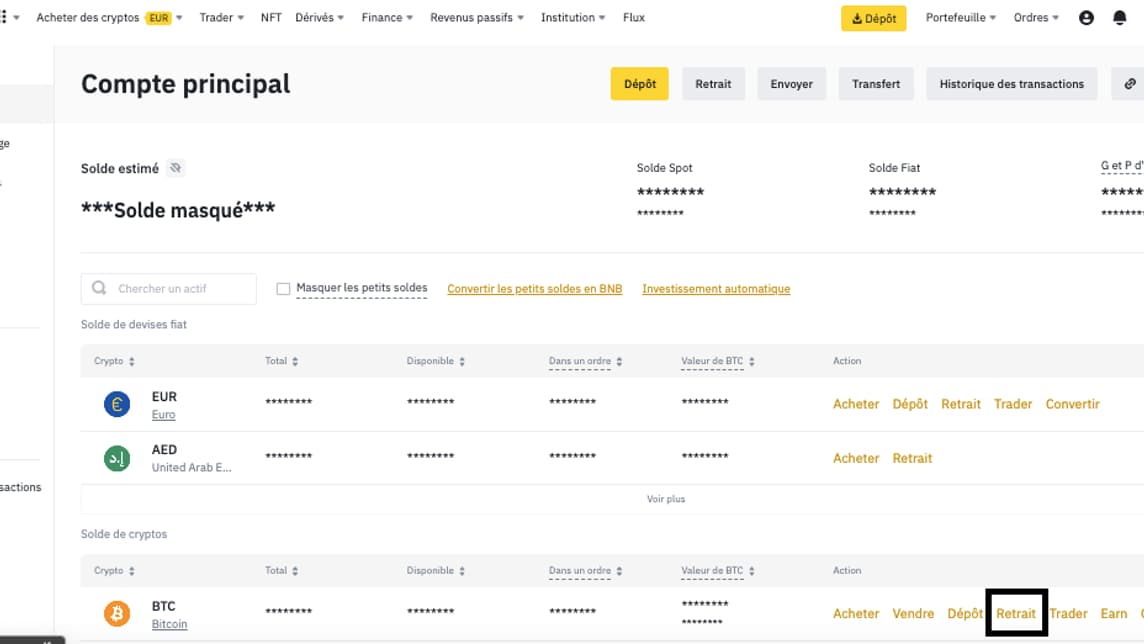The width and height of the screenshot is (1144, 644).
Task: Click Retrait in the BTC row
Action: pos(1016,613)
